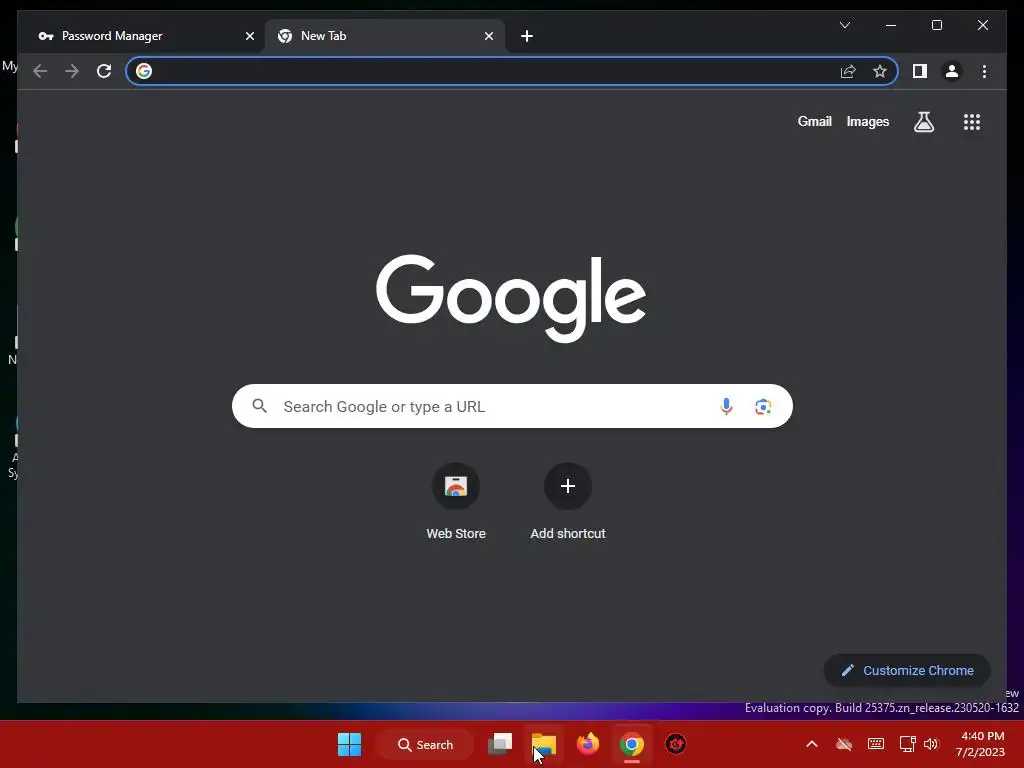The height and width of the screenshot is (768, 1024).
Task: Open the network tray icon
Action: tap(907, 744)
